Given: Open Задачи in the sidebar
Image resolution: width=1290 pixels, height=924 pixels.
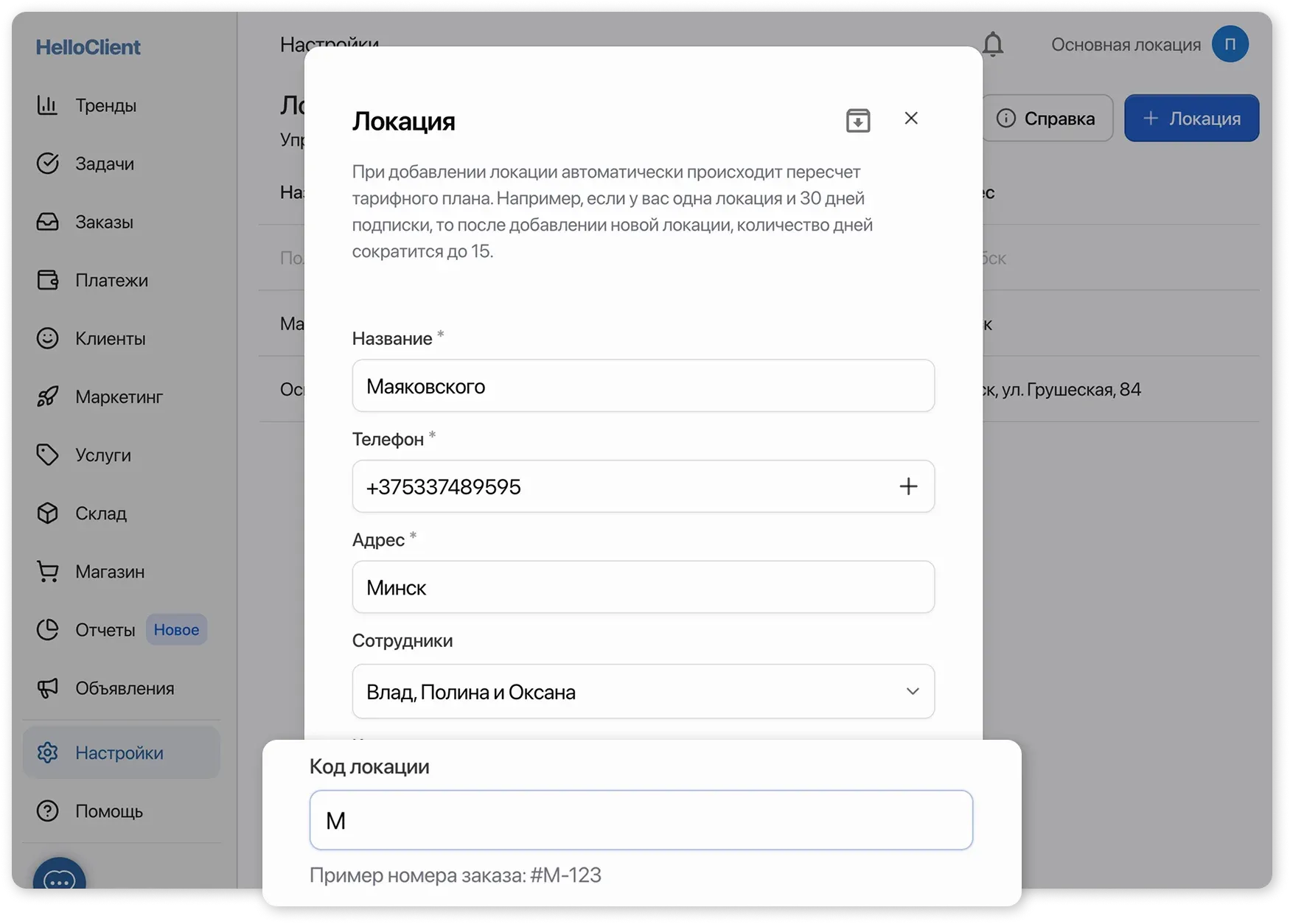Looking at the screenshot, I should [104, 164].
